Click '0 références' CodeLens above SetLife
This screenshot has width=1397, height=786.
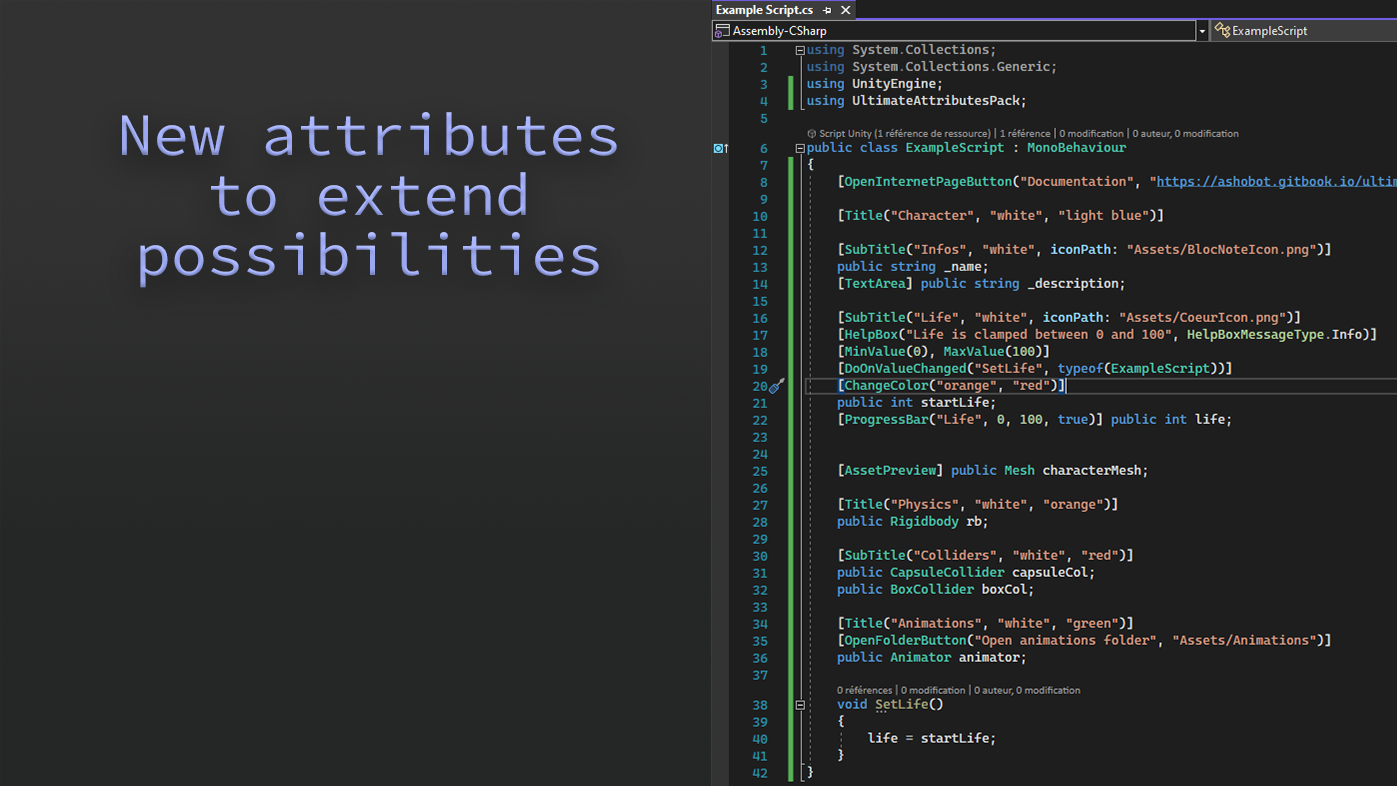[864, 690]
